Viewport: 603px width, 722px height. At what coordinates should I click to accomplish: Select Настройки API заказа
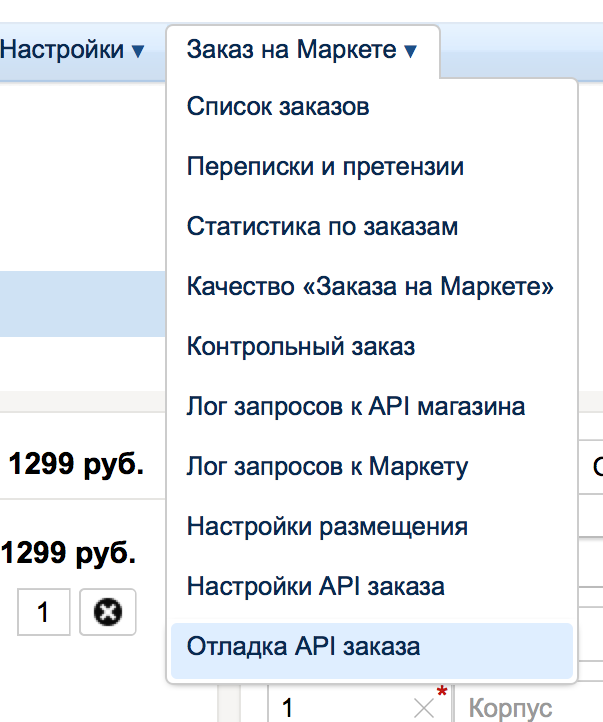point(315,586)
